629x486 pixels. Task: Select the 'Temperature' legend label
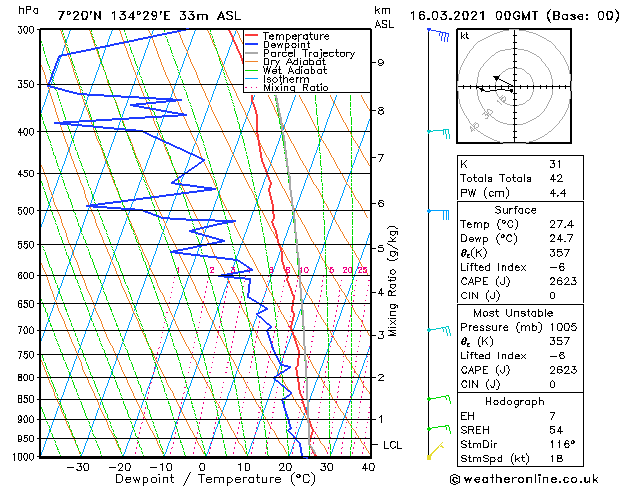pyautogui.click(x=296, y=36)
